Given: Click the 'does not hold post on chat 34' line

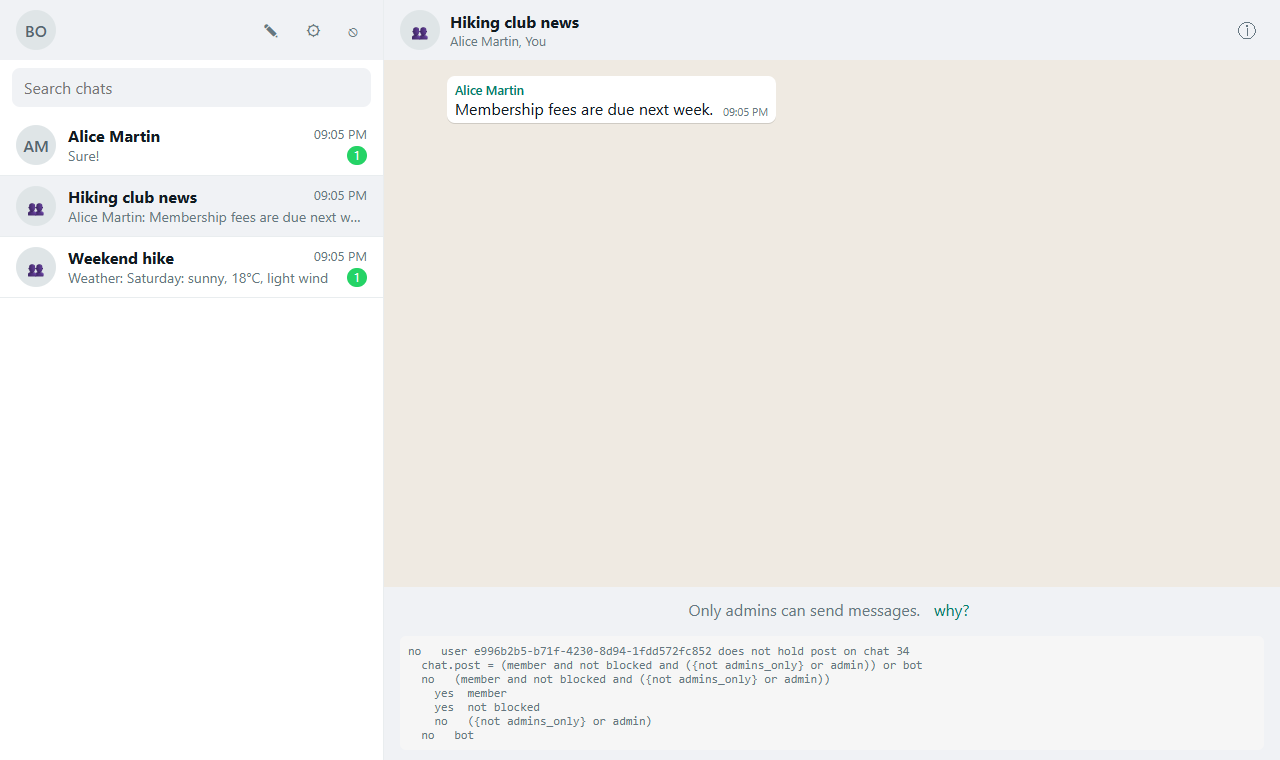Looking at the screenshot, I should point(659,651).
